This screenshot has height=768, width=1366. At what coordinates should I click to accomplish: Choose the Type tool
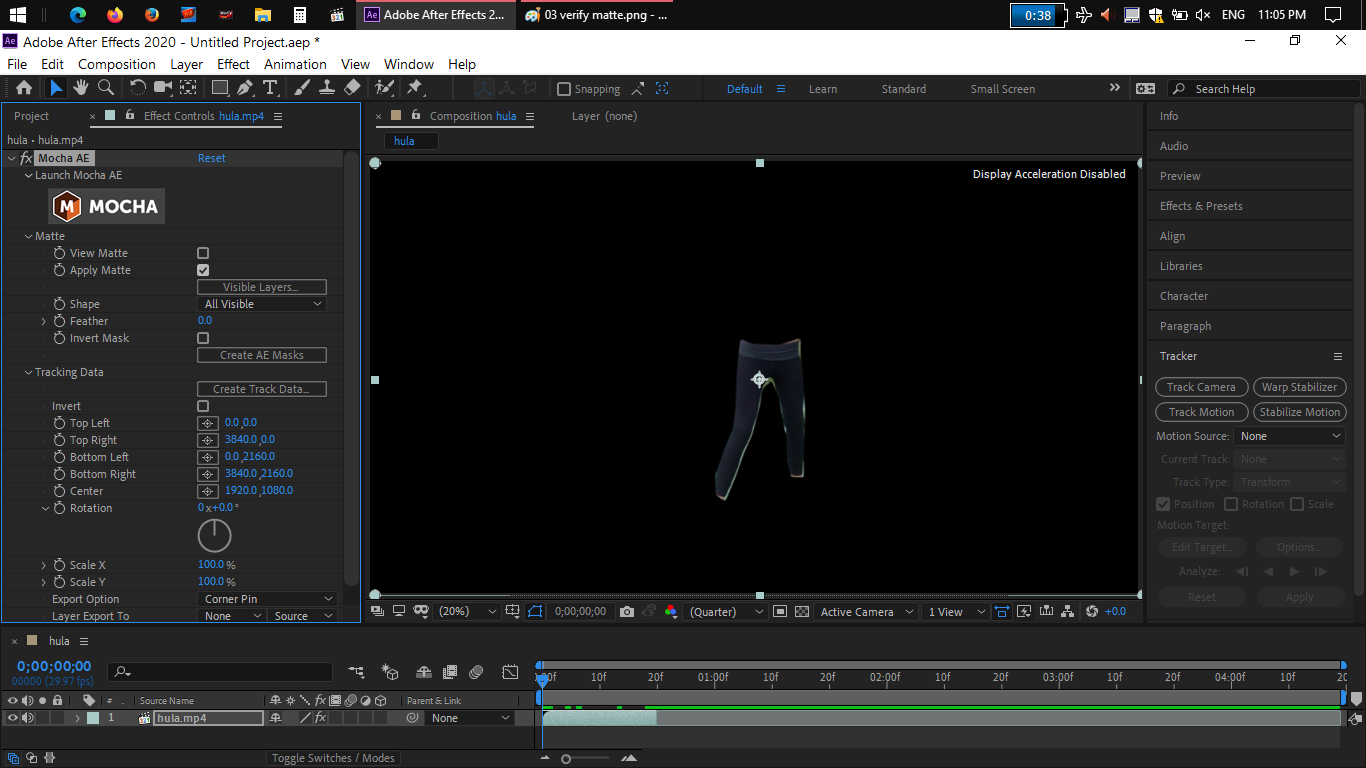pos(270,88)
